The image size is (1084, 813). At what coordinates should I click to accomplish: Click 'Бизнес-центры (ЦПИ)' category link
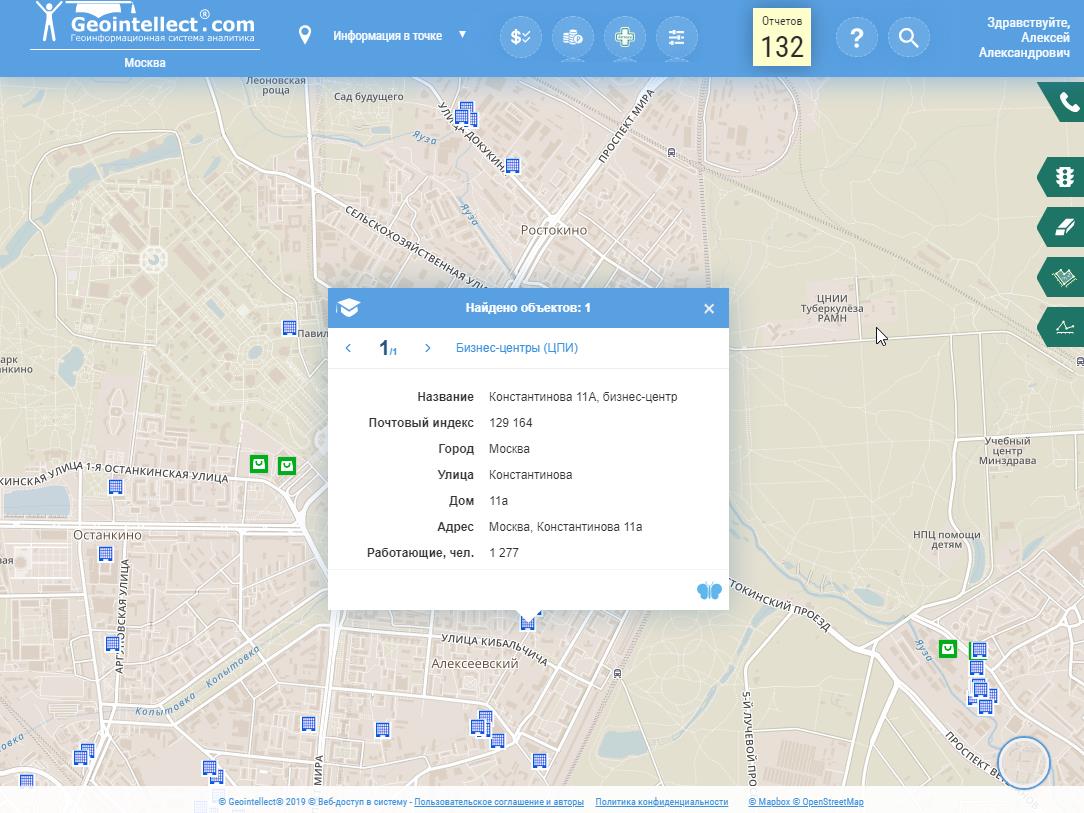coord(517,348)
